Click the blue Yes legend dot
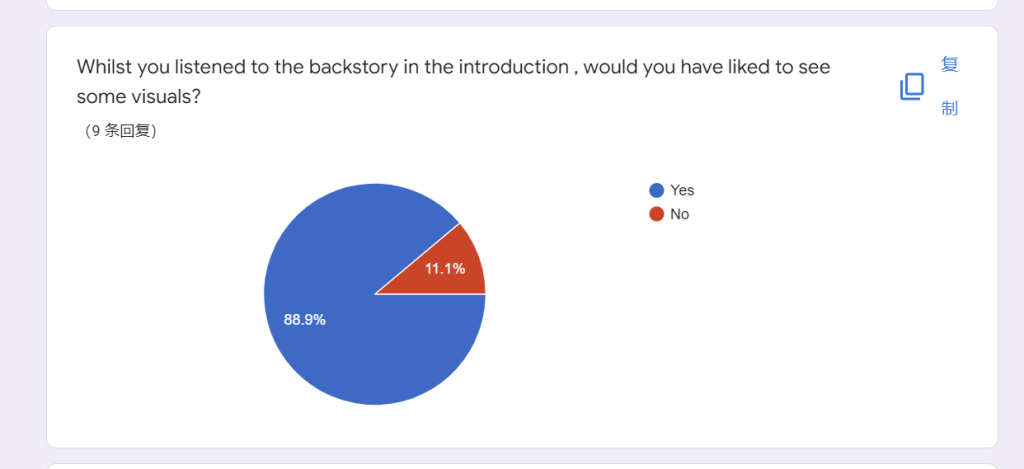 pyautogui.click(x=656, y=190)
